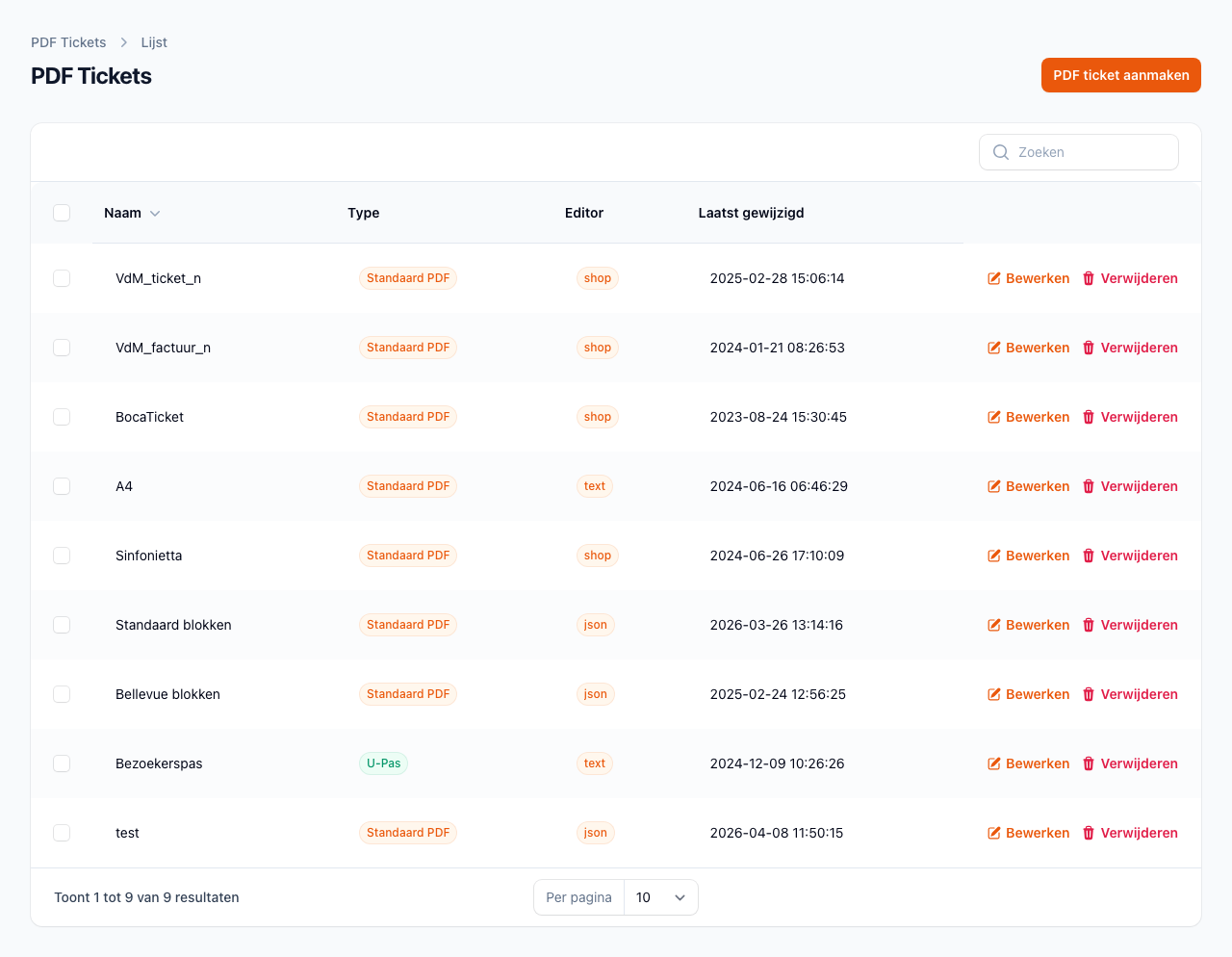Click the trash icon for Standaard blokken

coord(1089,625)
